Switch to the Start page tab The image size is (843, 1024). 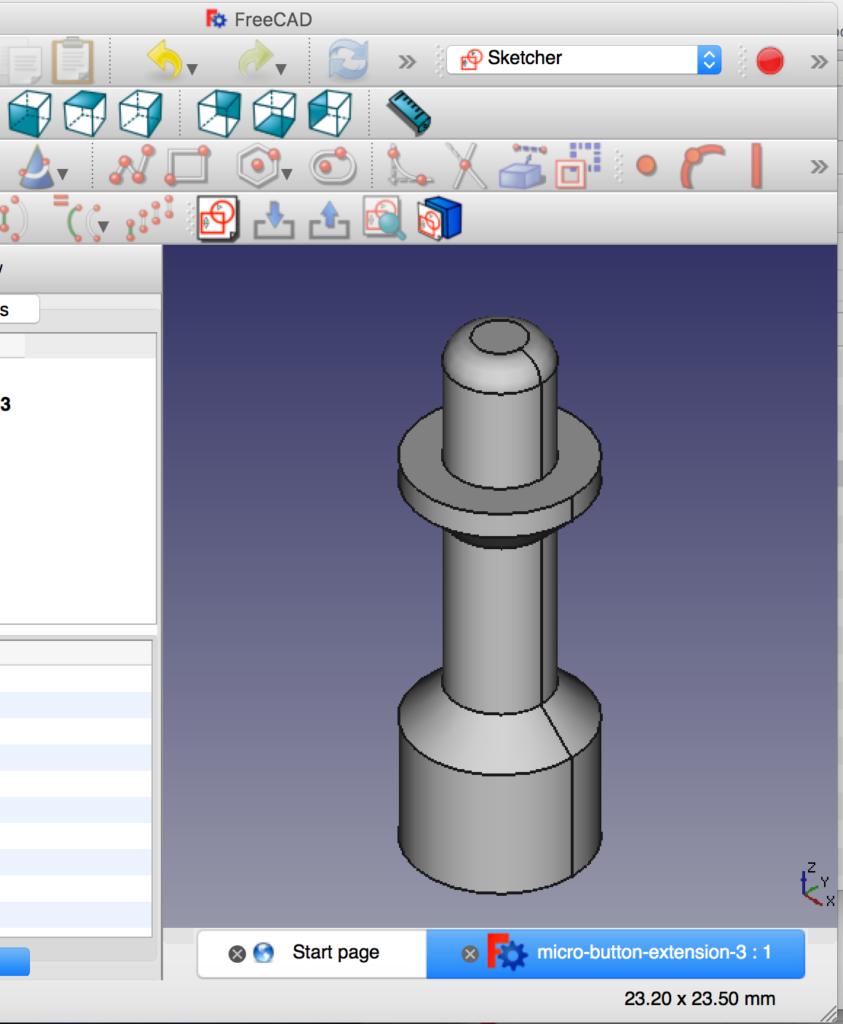point(335,953)
